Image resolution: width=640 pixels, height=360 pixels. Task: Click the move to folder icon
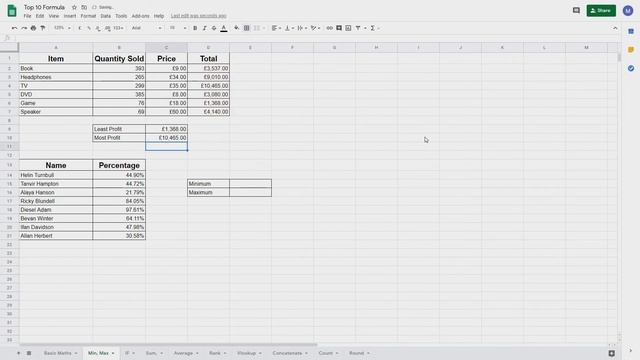84,7
